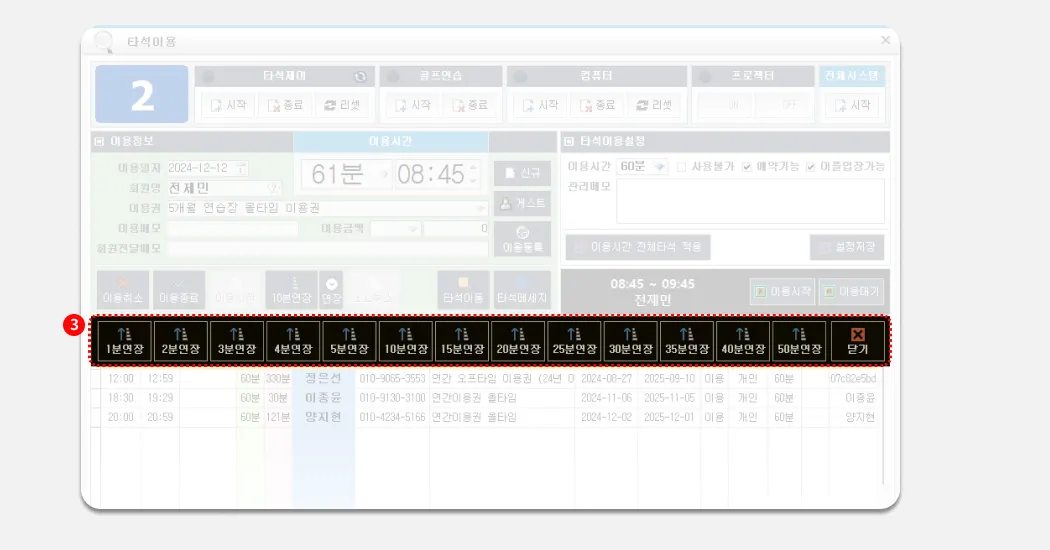Toggle the 어플입장가능 checkbox

[x=811, y=167]
